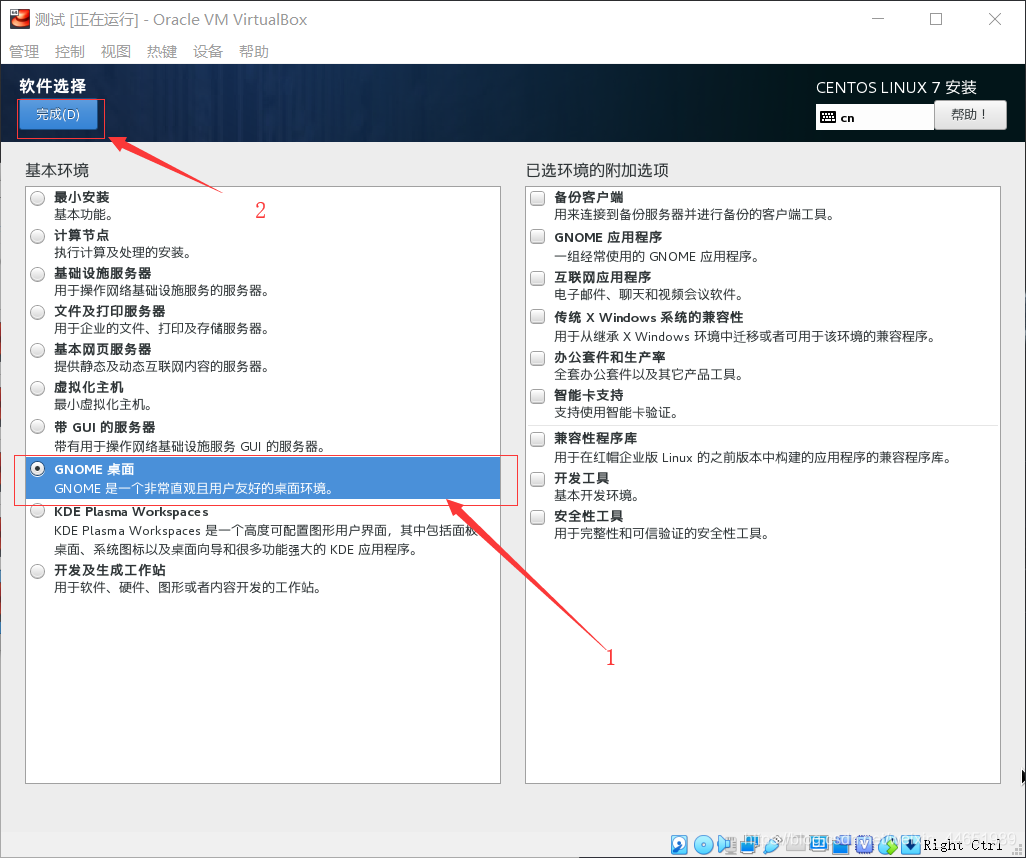Click the optical disc status icon
The image size is (1026, 858).
[x=703, y=845]
